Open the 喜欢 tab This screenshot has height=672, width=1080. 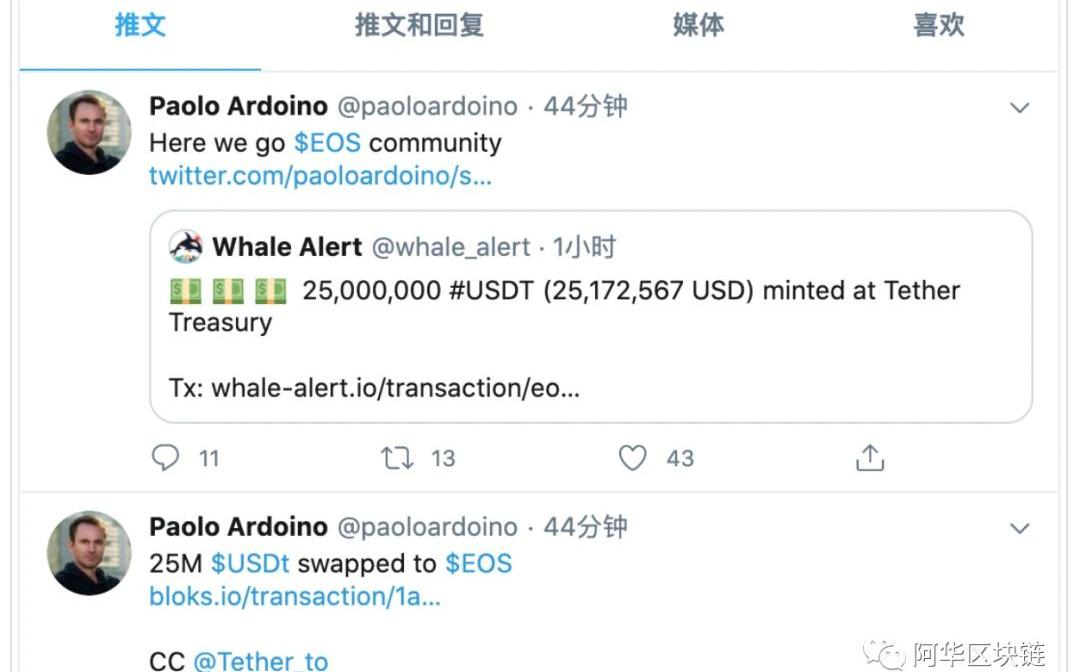click(939, 25)
